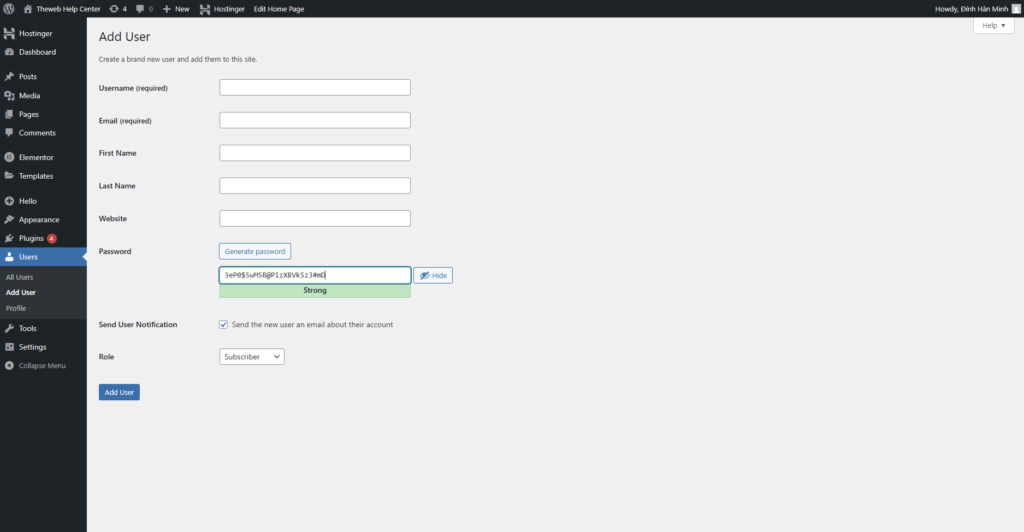
Task: Go to All Users submenu item
Action: tap(19, 277)
